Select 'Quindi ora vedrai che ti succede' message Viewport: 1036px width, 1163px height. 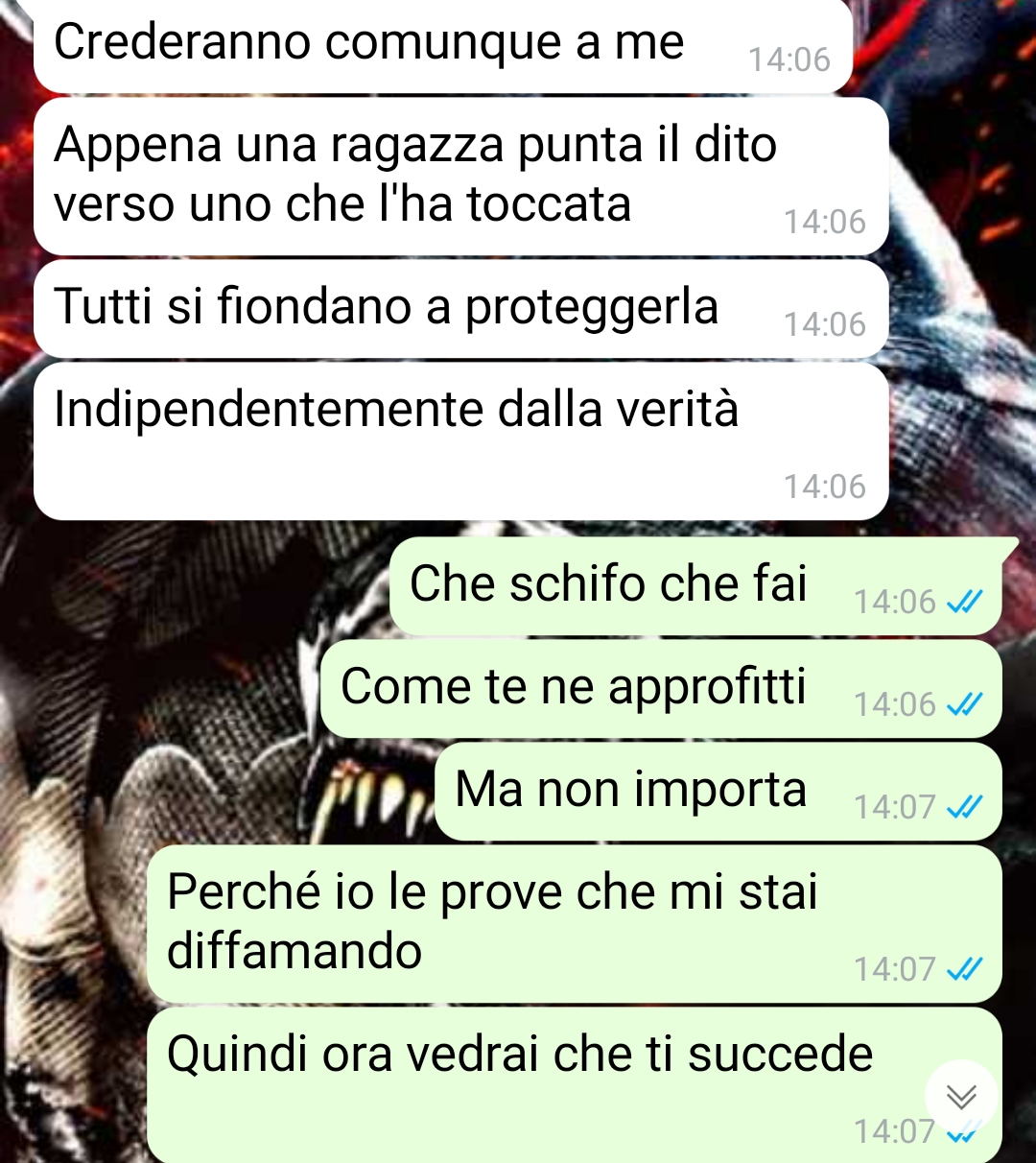(x=575, y=1085)
